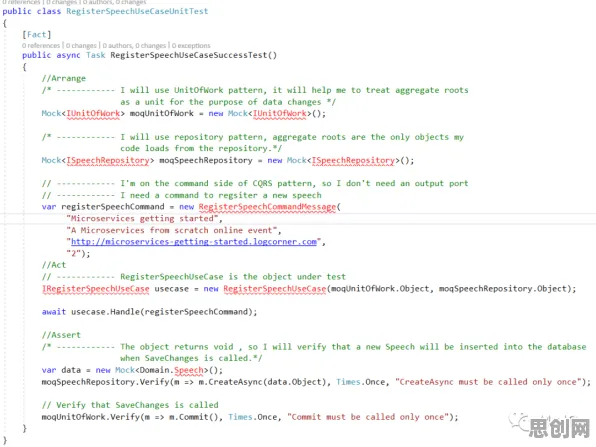Open '0 authors, 0 changes' CodeLens indicator
Screen dimensions: 596x447
coord(134,46)
